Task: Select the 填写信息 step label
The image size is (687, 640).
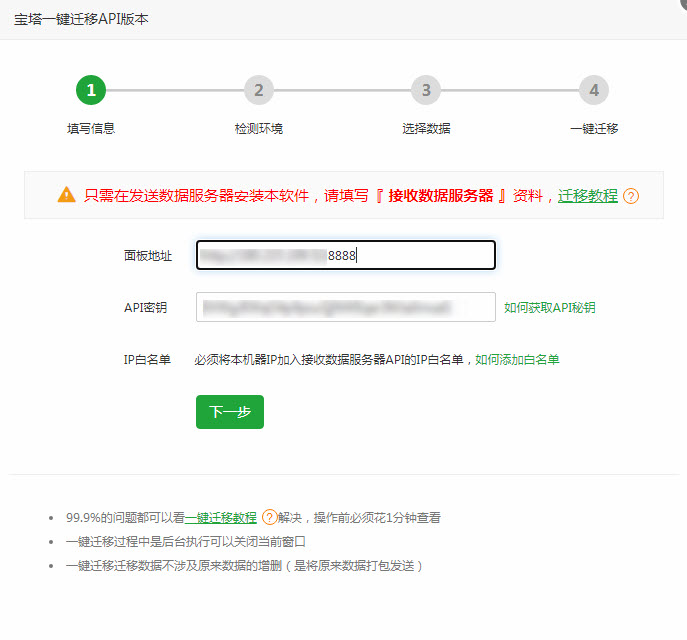Action: (91, 129)
